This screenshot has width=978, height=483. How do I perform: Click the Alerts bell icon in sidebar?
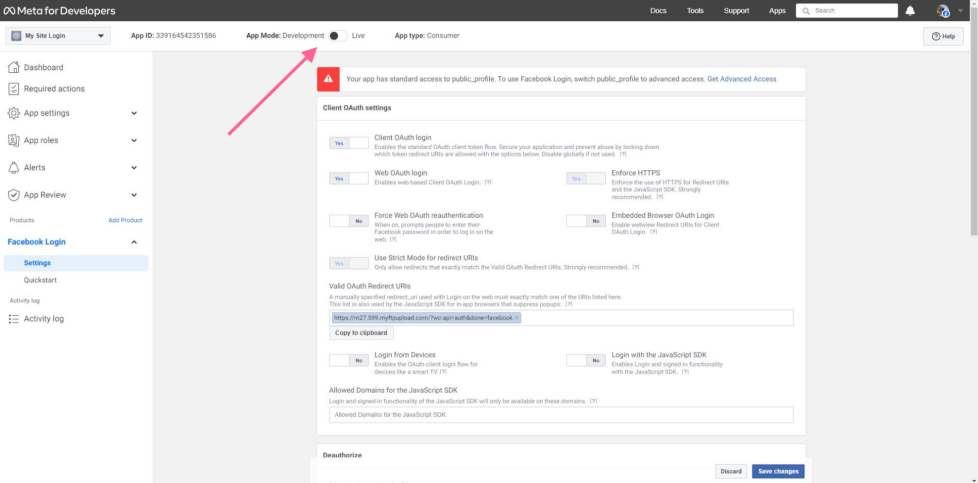(13, 167)
